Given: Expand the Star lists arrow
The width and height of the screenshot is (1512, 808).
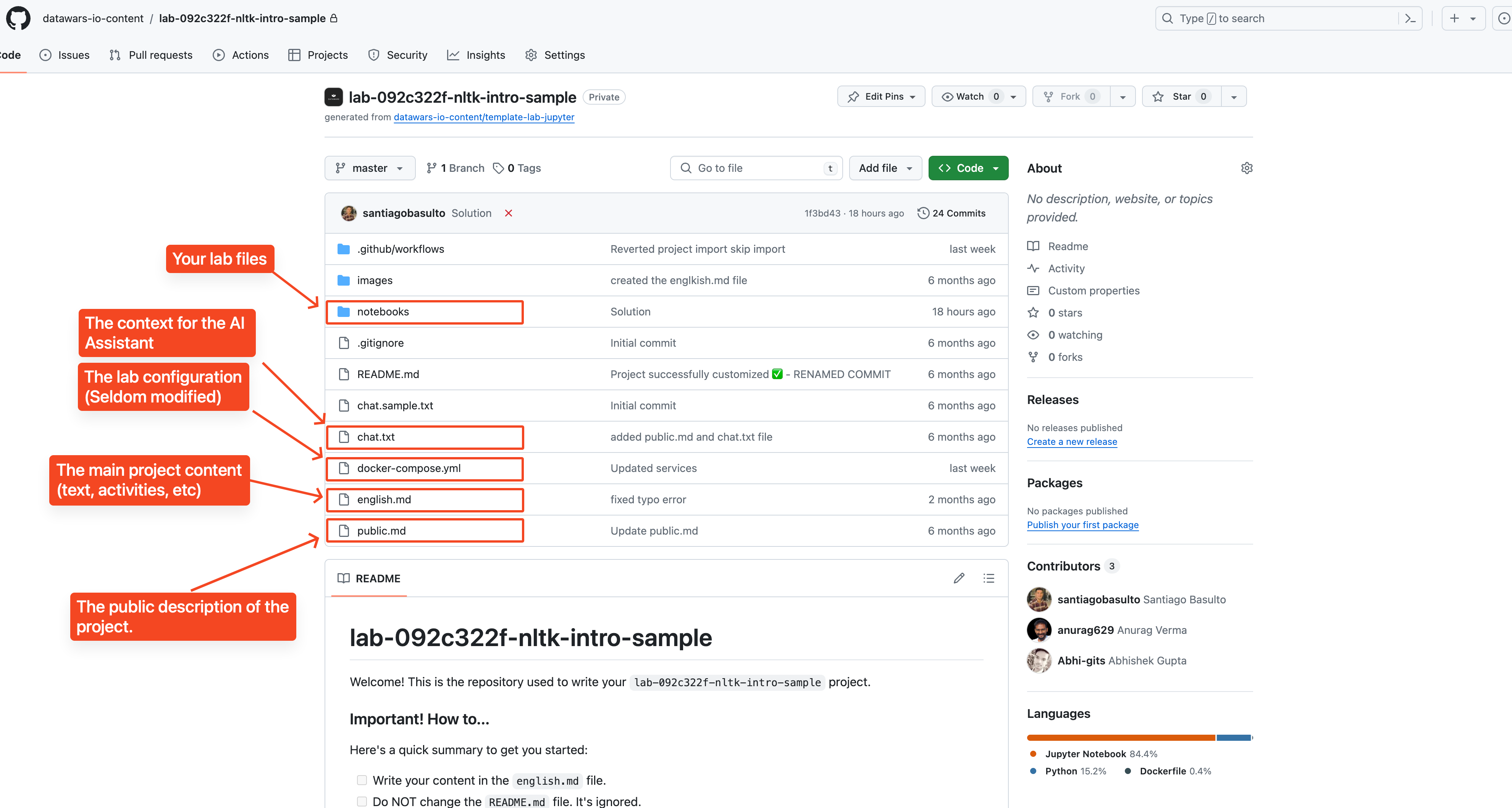Looking at the screenshot, I should coord(1234,97).
